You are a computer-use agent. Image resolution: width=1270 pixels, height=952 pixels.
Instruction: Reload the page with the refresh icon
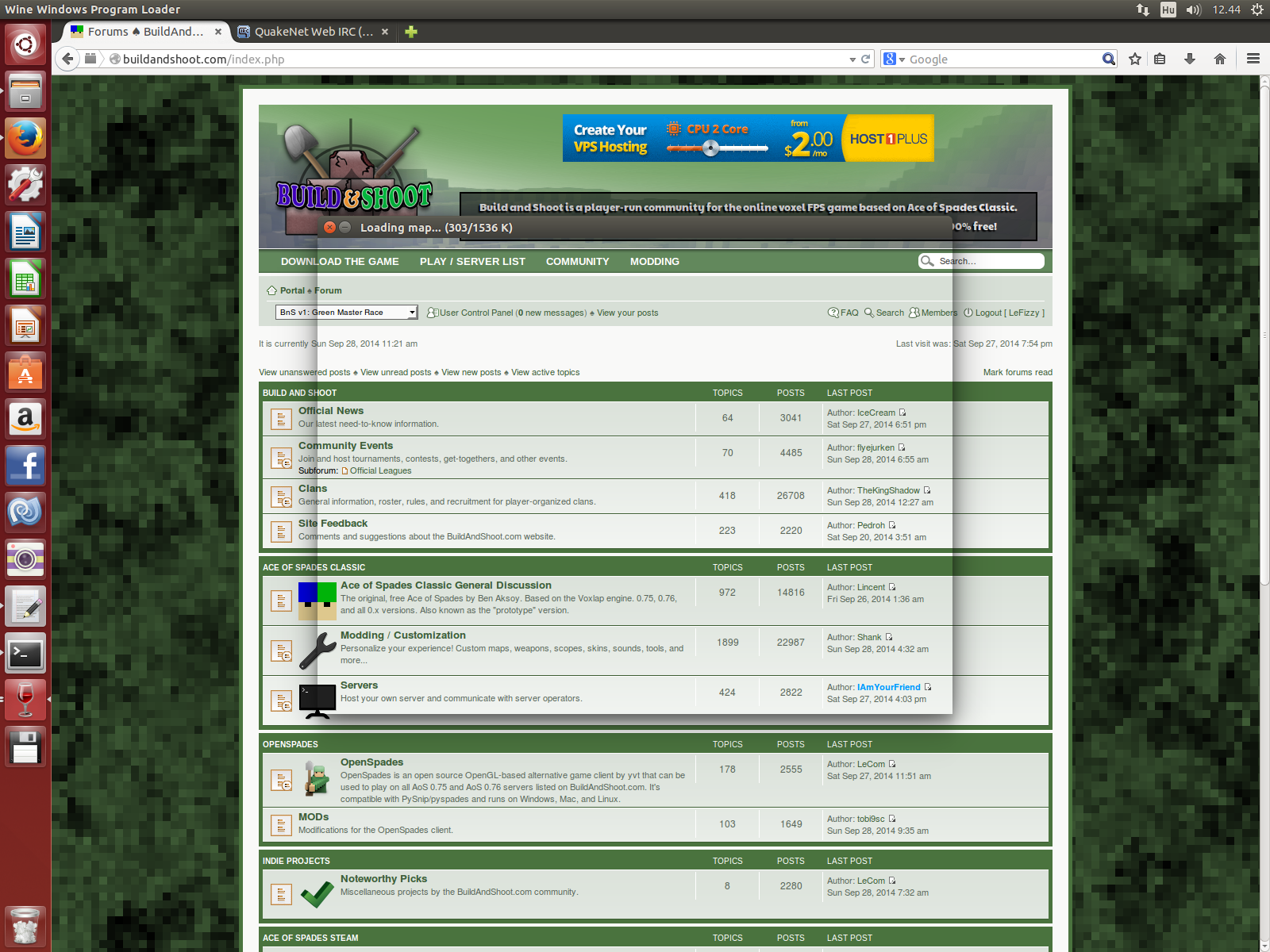pyautogui.click(x=866, y=59)
